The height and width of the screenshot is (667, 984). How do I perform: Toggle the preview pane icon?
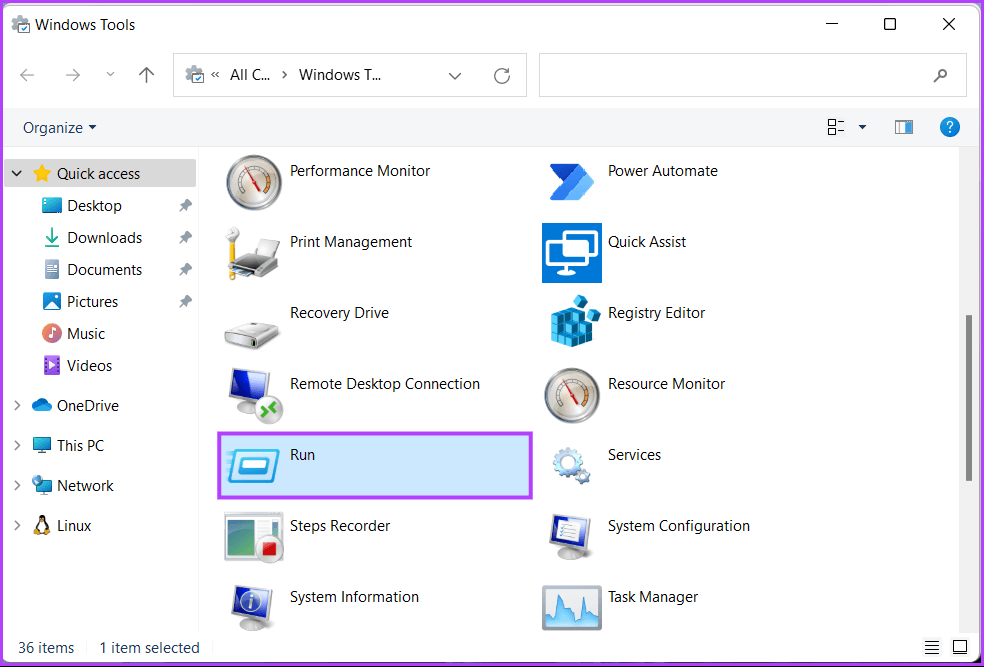coord(904,127)
